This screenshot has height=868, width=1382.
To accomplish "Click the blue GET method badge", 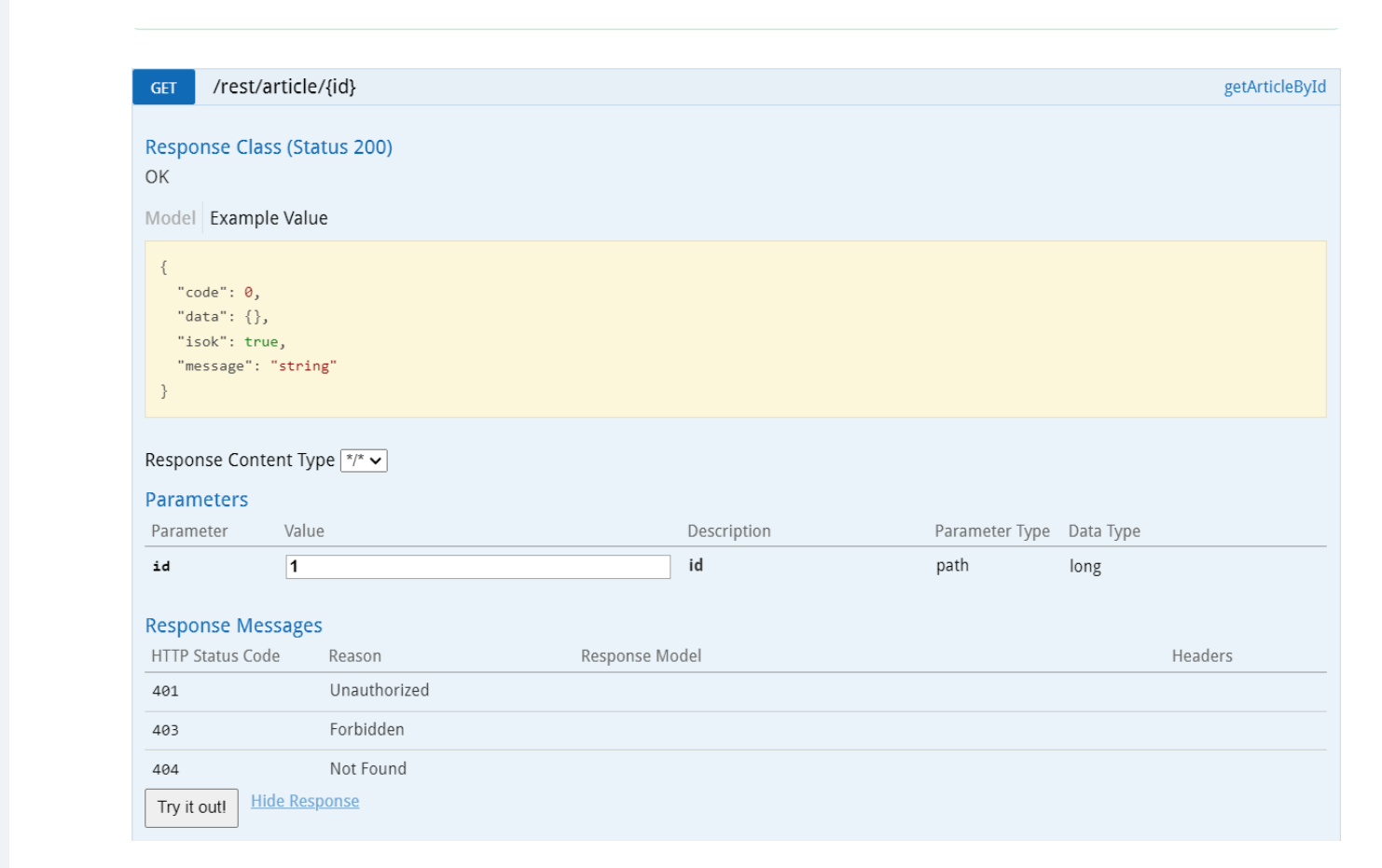I will pos(163,88).
